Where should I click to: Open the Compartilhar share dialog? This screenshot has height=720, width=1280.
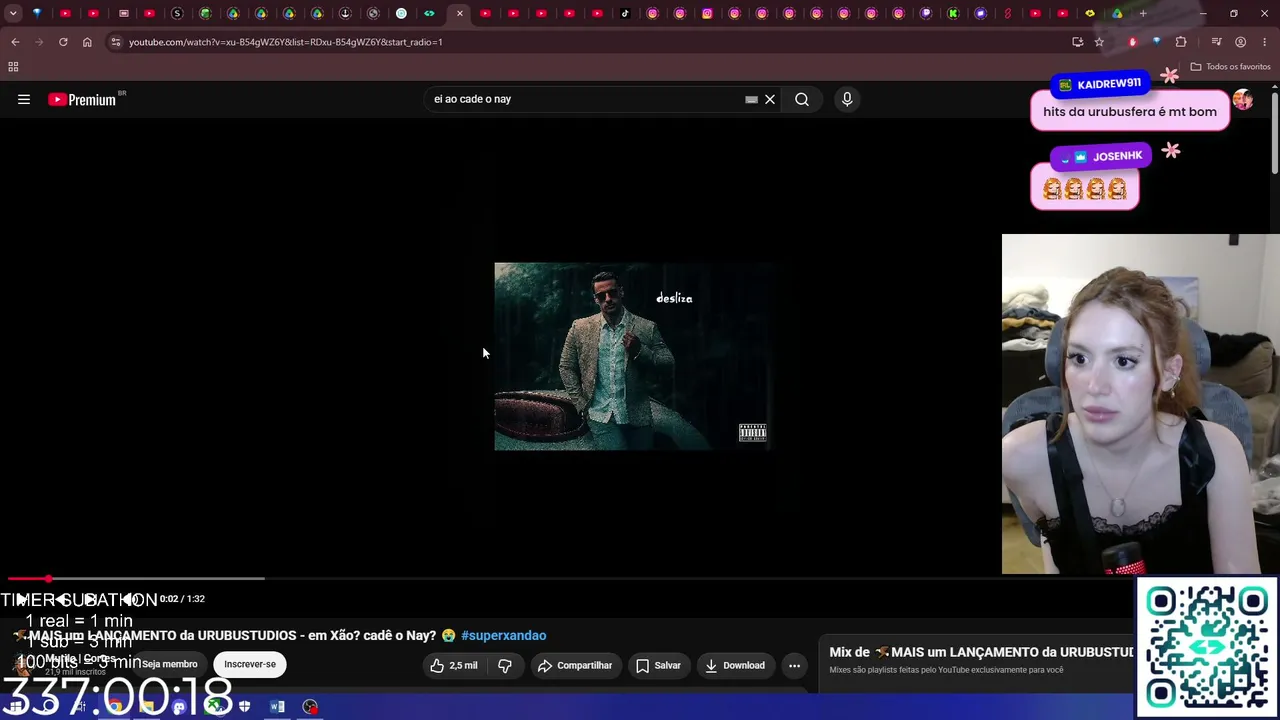point(575,665)
